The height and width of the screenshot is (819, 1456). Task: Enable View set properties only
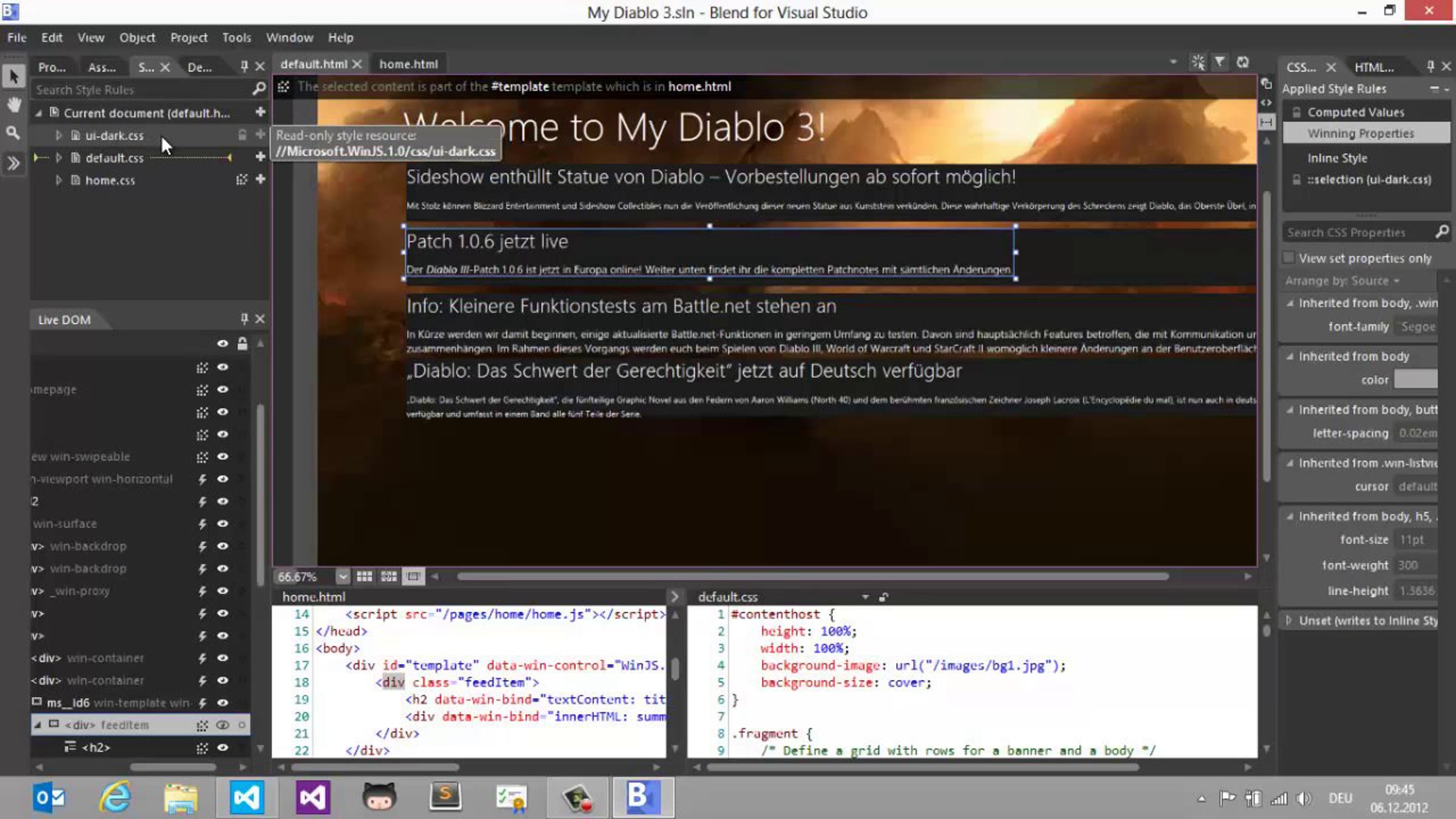(1289, 258)
